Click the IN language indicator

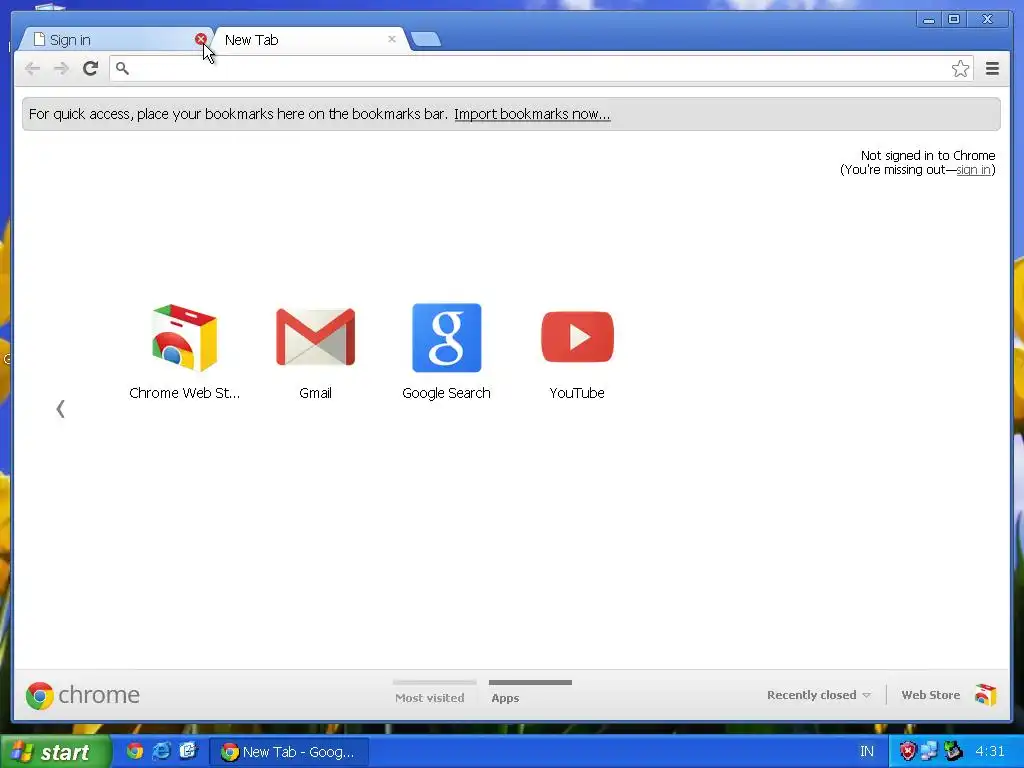point(867,752)
